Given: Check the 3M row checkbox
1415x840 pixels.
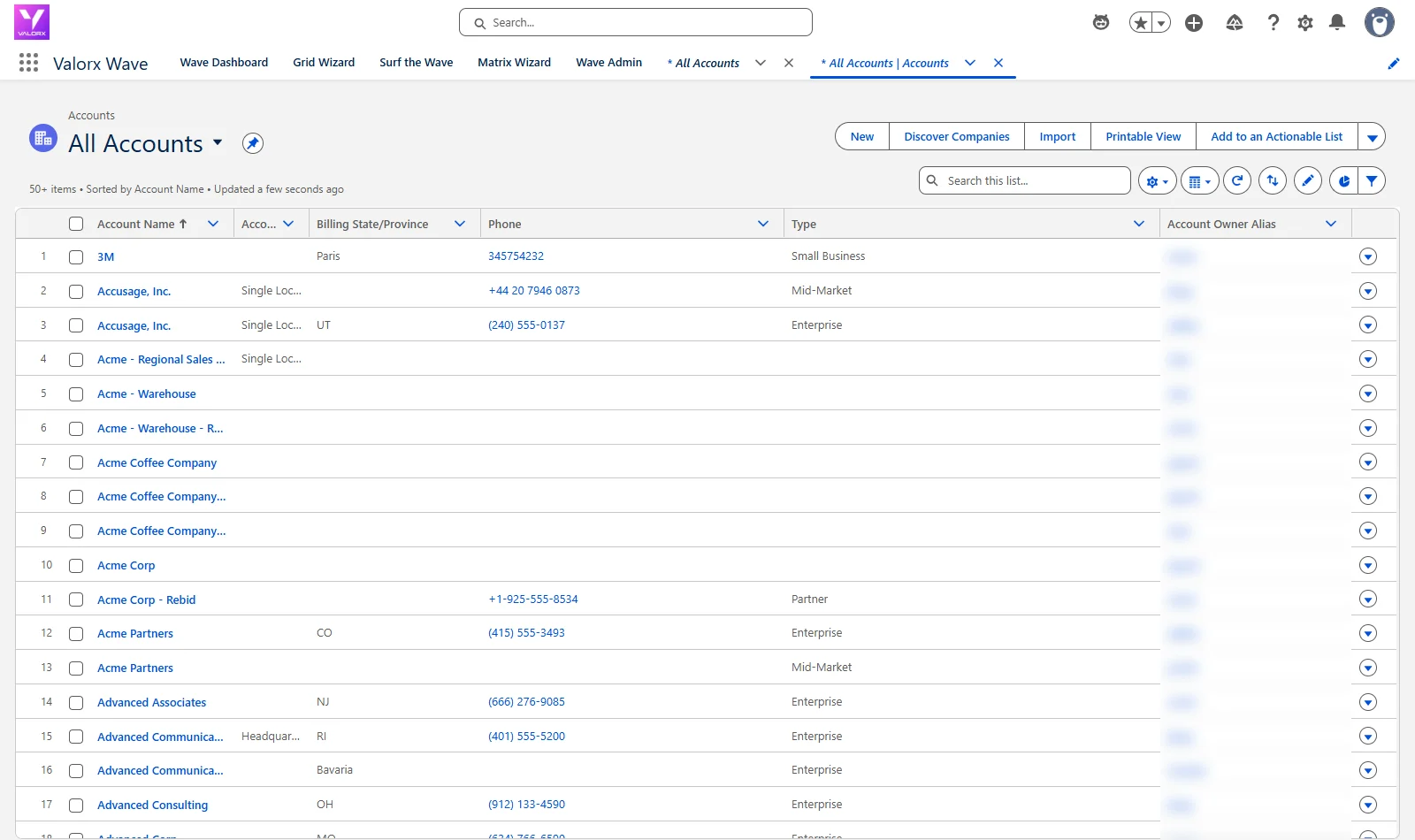Looking at the screenshot, I should click(76, 257).
